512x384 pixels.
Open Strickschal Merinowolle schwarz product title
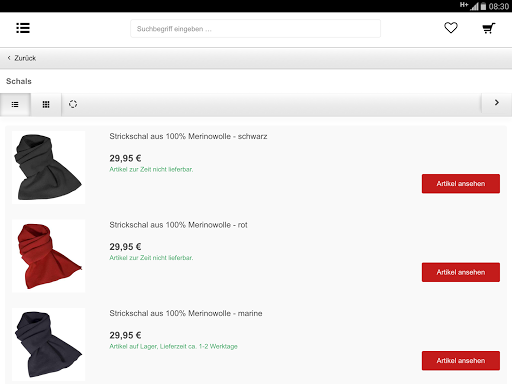click(188, 136)
